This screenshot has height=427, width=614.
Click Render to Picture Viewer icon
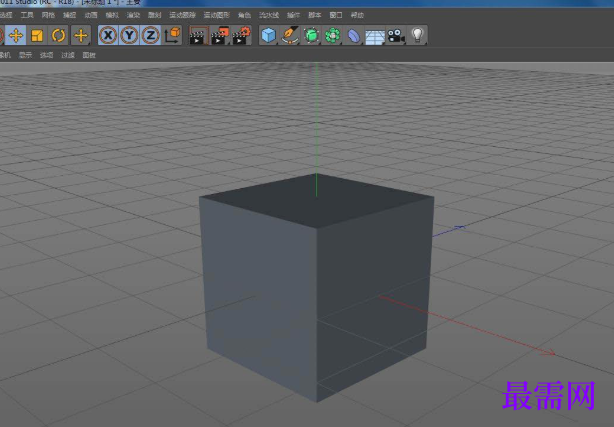(x=220, y=36)
